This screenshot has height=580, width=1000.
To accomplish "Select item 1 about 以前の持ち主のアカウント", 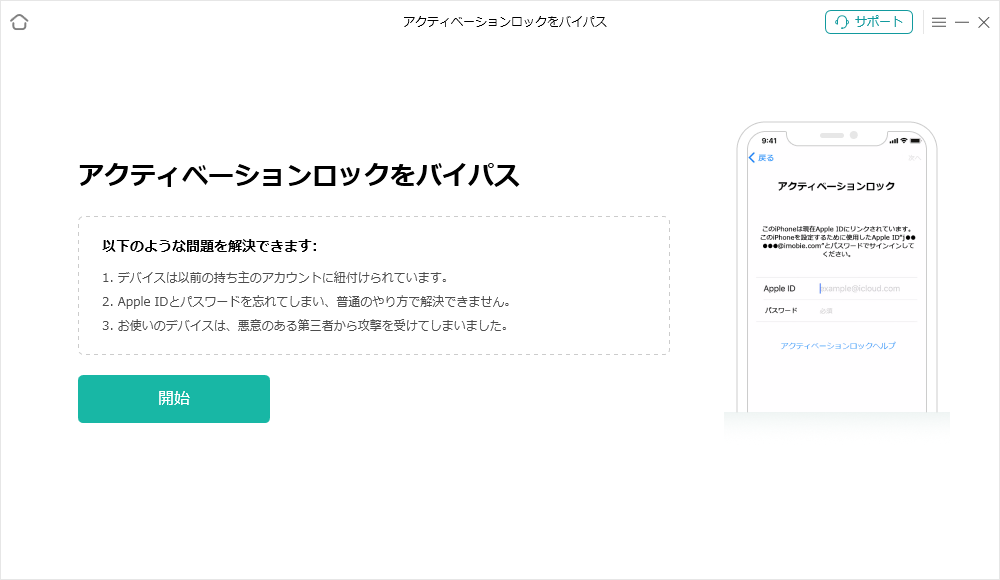I will (x=277, y=278).
